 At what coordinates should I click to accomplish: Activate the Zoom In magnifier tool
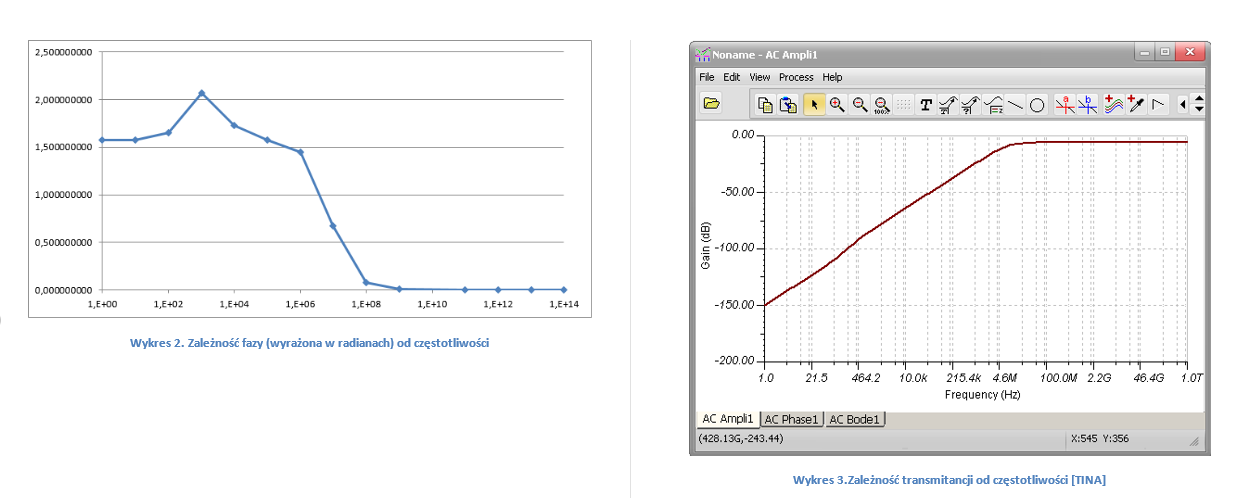click(x=837, y=103)
